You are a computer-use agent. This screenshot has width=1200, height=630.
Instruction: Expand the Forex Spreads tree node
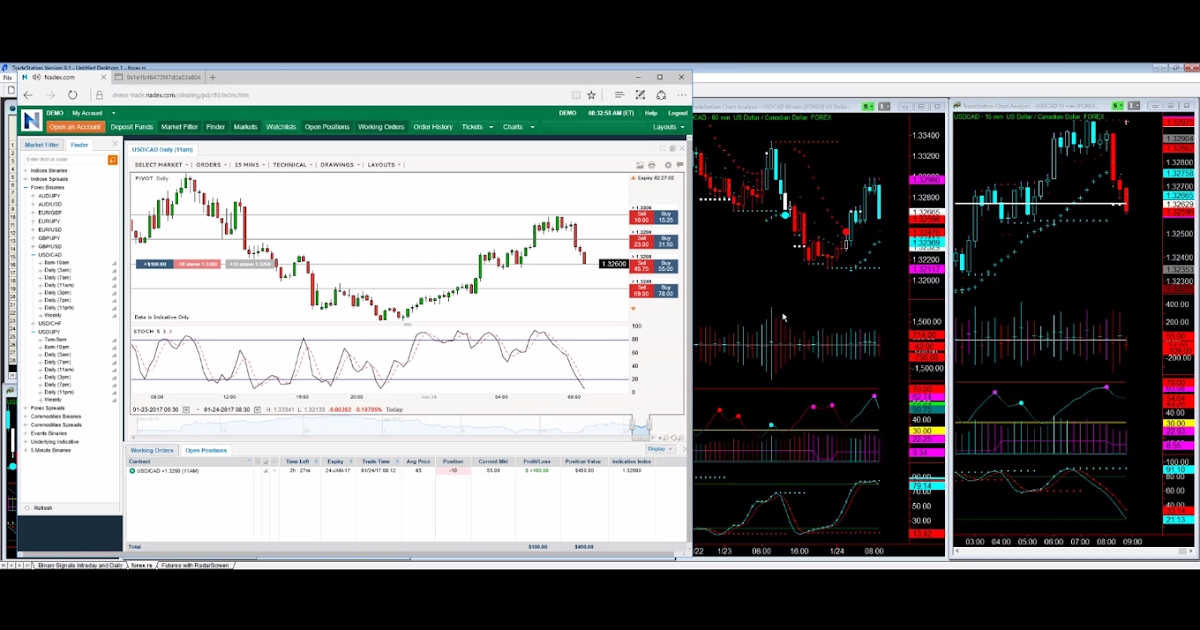tap(25, 408)
